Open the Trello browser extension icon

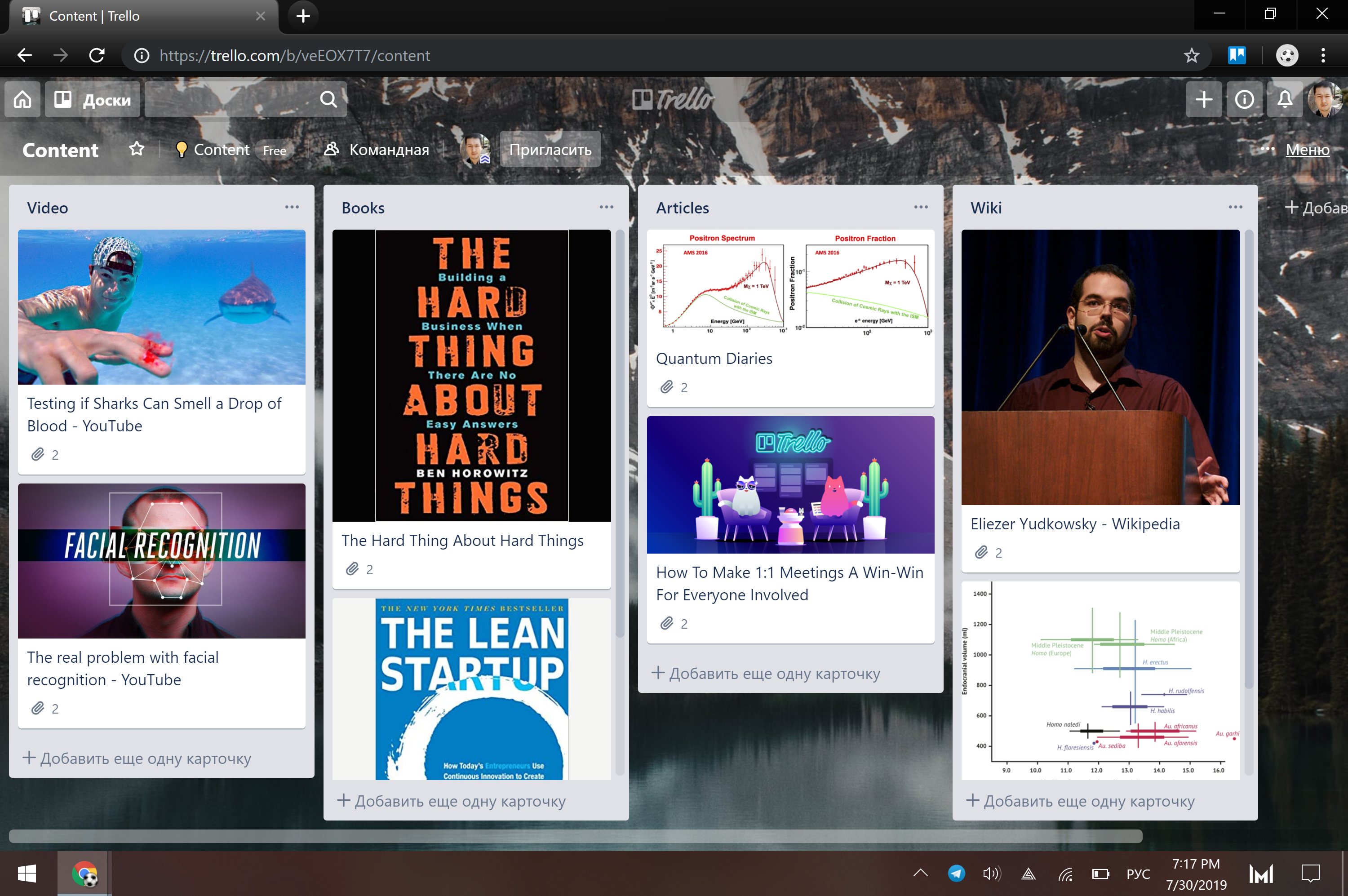pos(1237,55)
